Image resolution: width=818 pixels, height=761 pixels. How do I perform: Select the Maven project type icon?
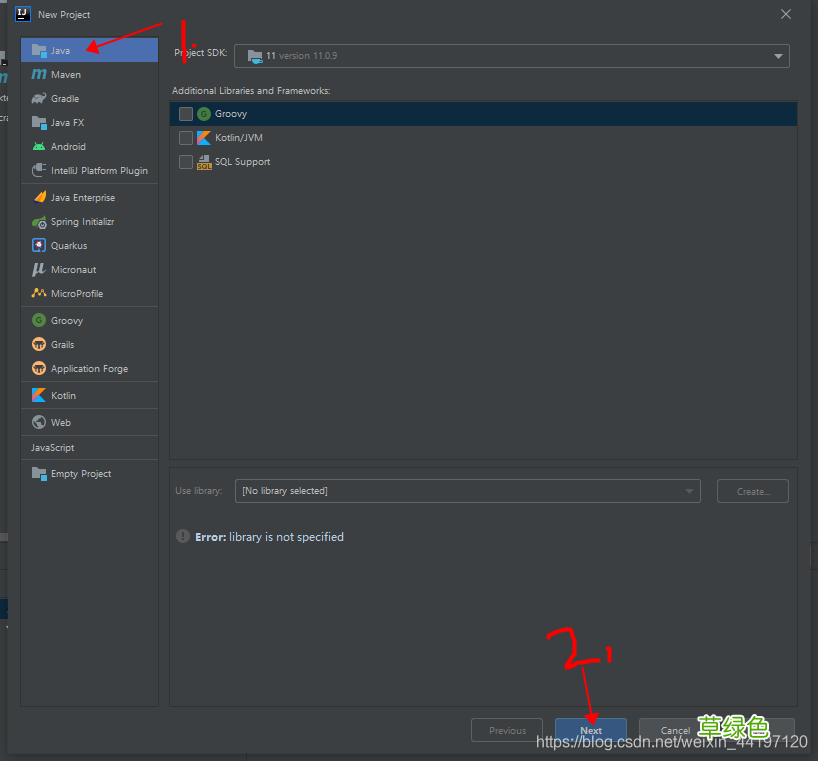pos(39,75)
